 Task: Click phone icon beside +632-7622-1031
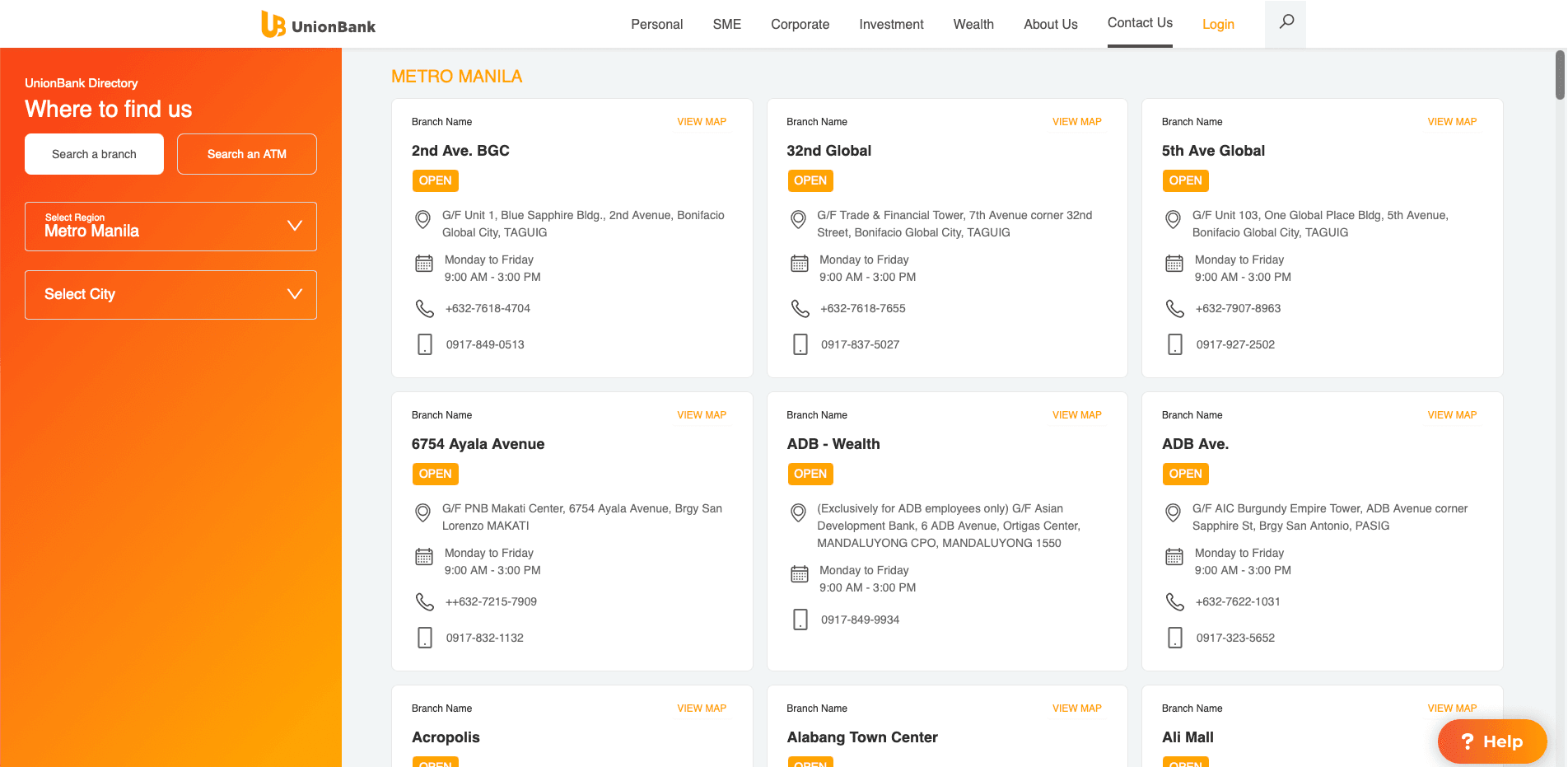tap(1174, 602)
